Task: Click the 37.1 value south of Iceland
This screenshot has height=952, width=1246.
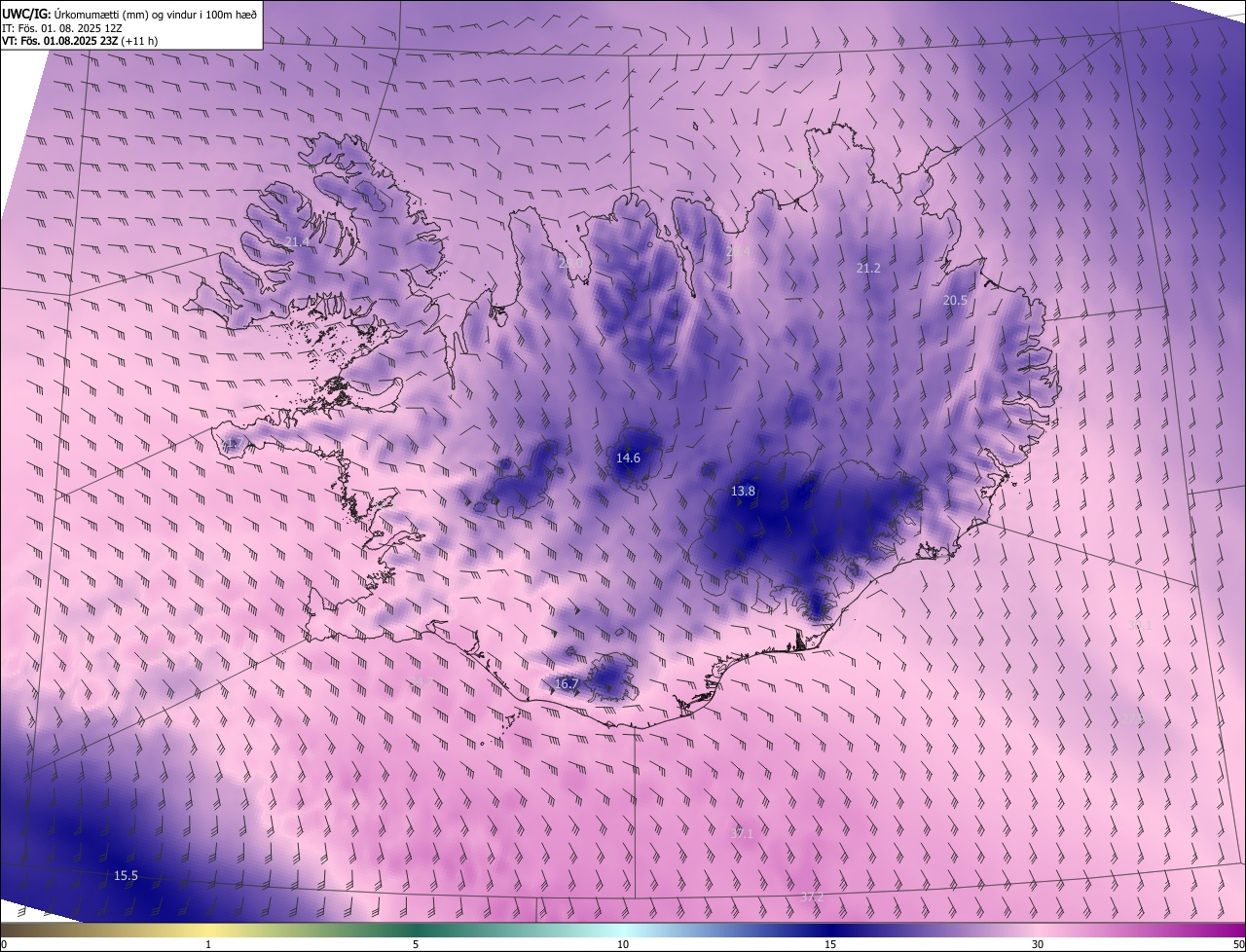Action: [742, 833]
